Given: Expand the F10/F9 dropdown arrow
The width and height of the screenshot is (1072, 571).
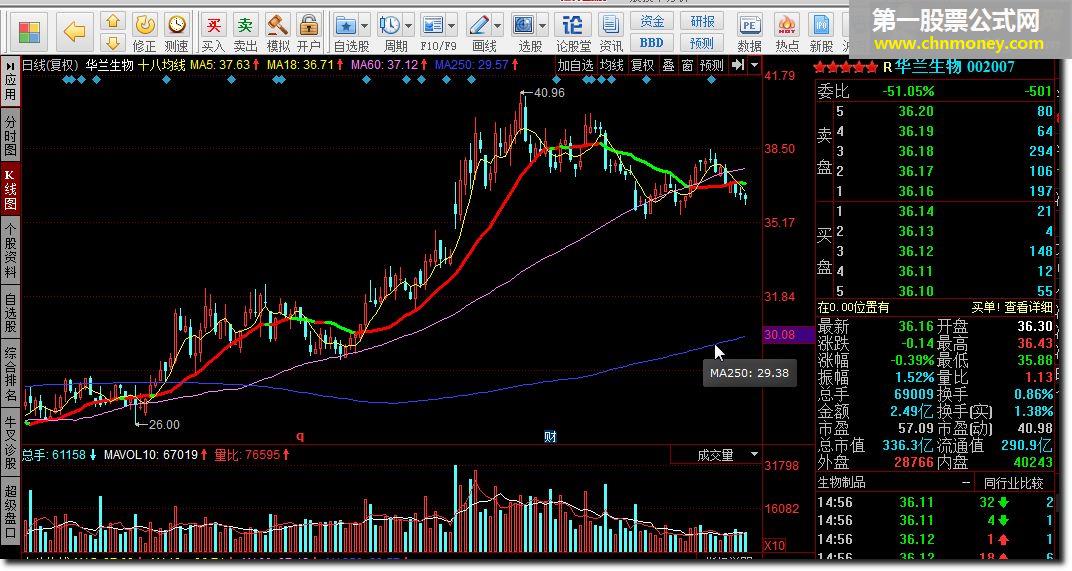Looking at the screenshot, I should tap(452, 26).
